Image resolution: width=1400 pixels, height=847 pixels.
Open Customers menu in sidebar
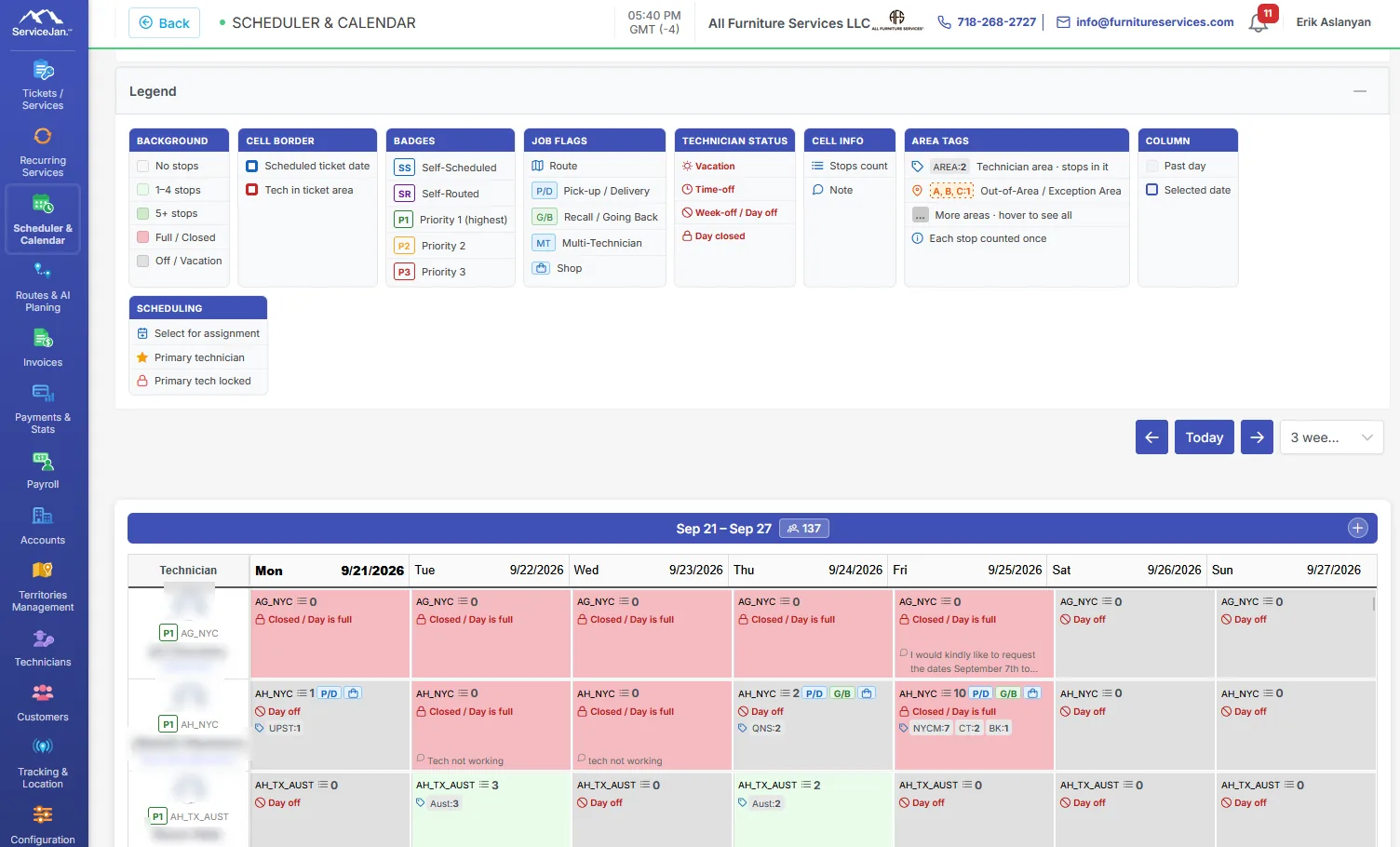click(x=43, y=704)
